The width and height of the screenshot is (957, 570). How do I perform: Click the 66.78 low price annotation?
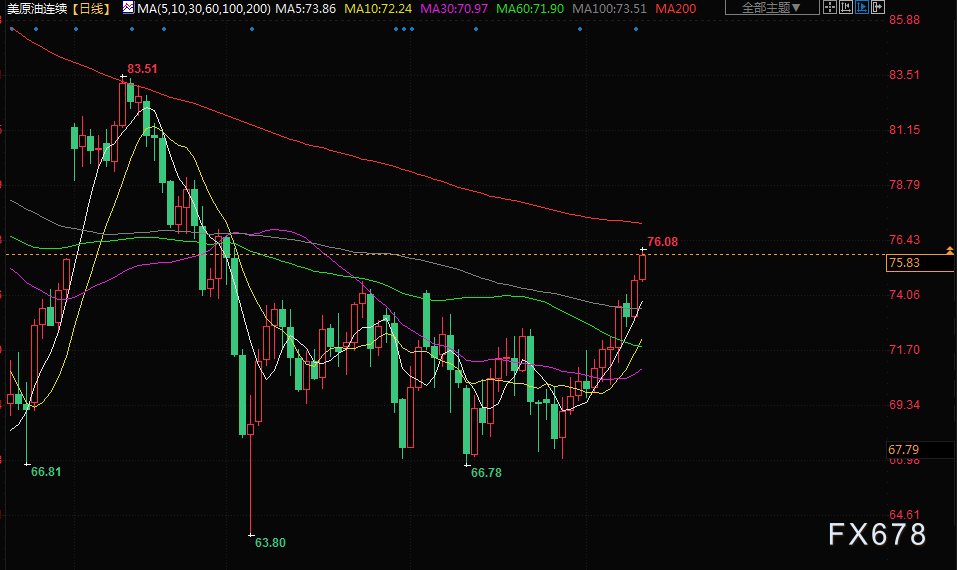[x=486, y=473]
